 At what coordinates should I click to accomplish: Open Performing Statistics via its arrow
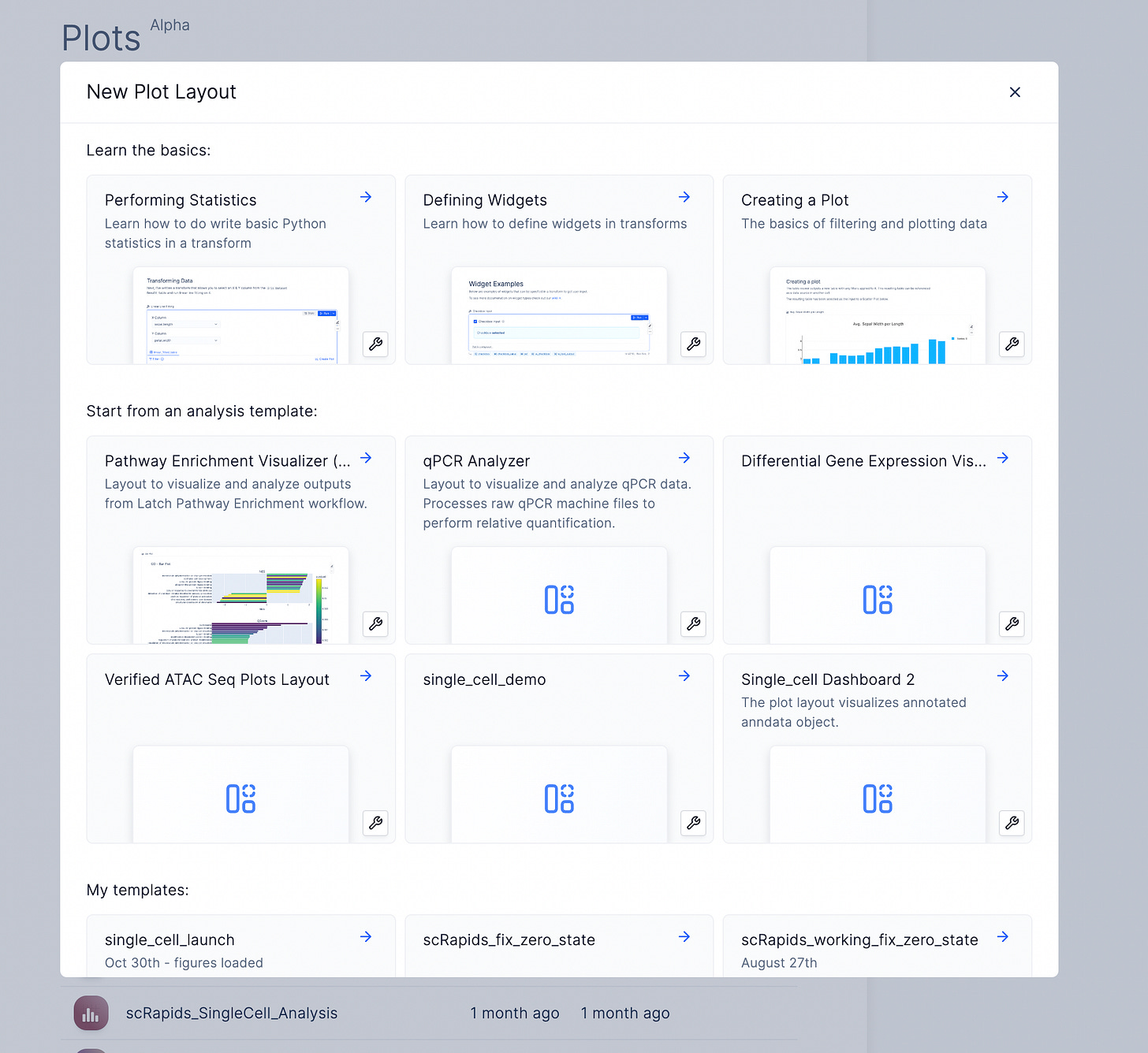point(366,197)
